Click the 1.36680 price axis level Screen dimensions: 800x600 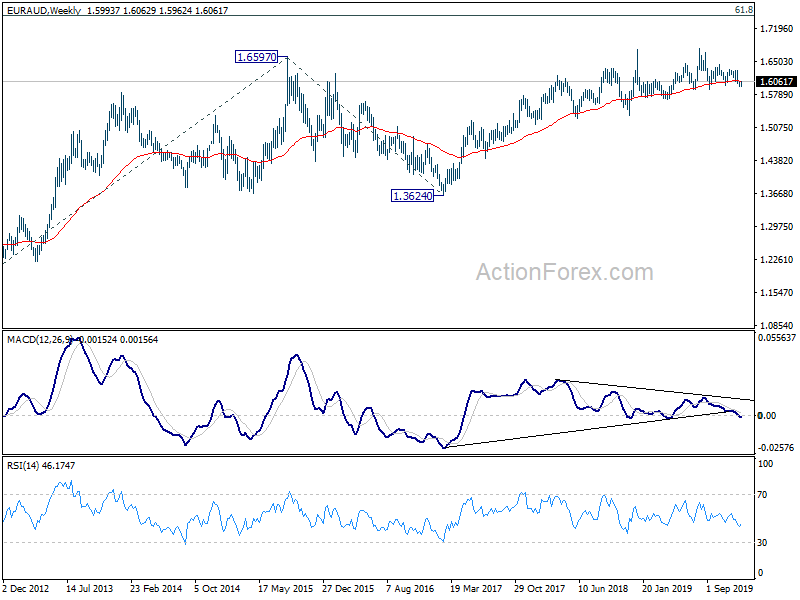coord(777,194)
